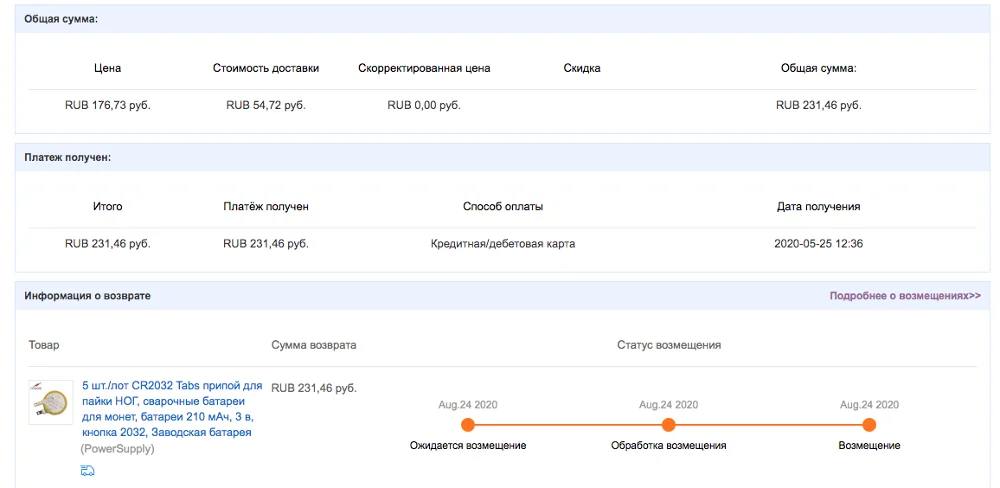Click the 'Сумма возврата' column header
The width and height of the screenshot is (1000, 488).
pos(314,345)
